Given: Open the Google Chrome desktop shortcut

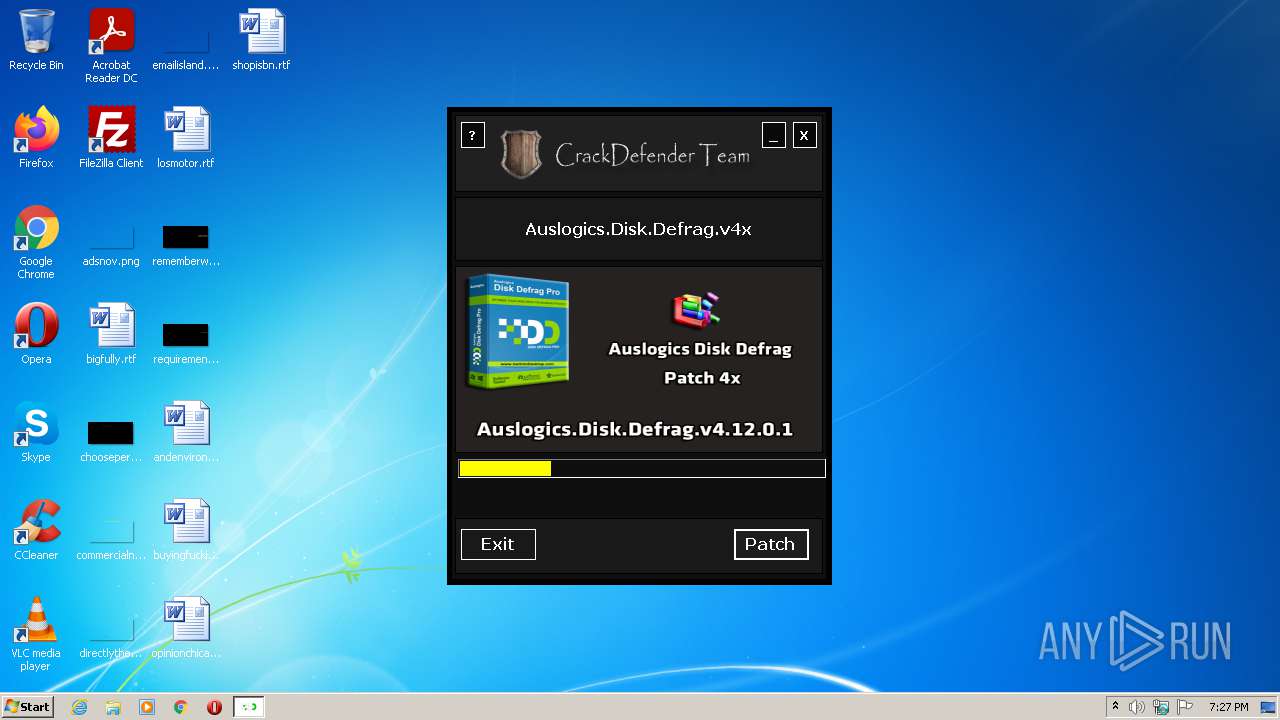Looking at the screenshot, I should pyautogui.click(x=36, y=242).
